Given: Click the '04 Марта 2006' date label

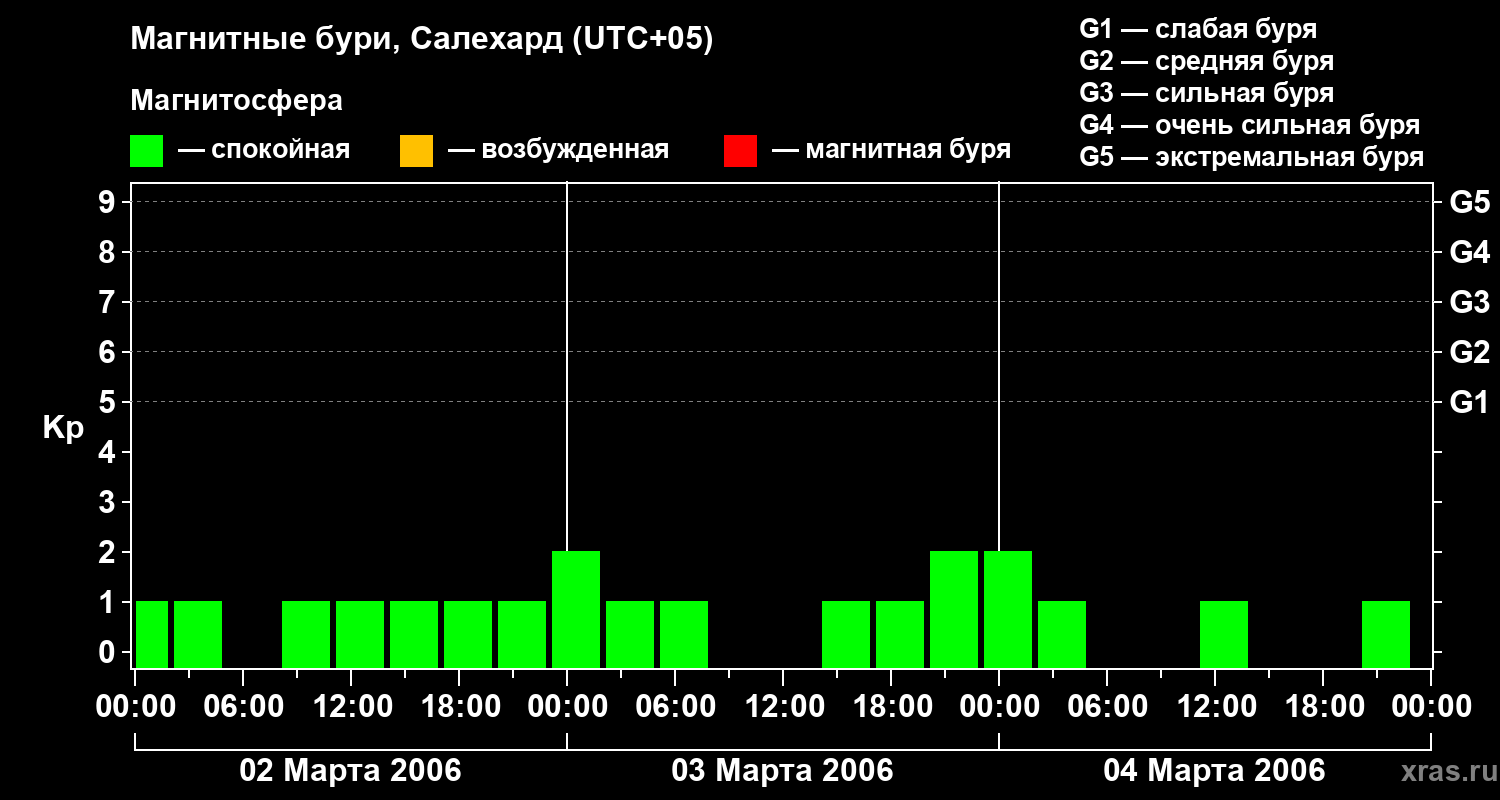Looking at the screenshot, I should tap(1215, 770).
